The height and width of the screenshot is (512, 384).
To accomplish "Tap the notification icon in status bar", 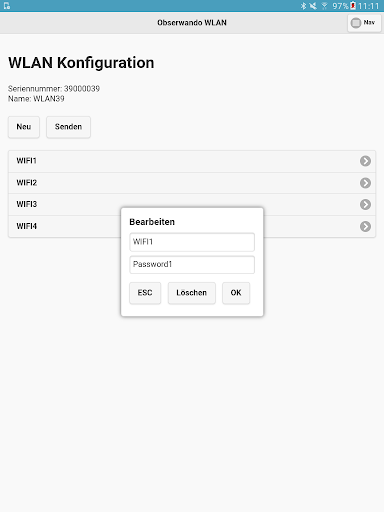I will point(7,6).
